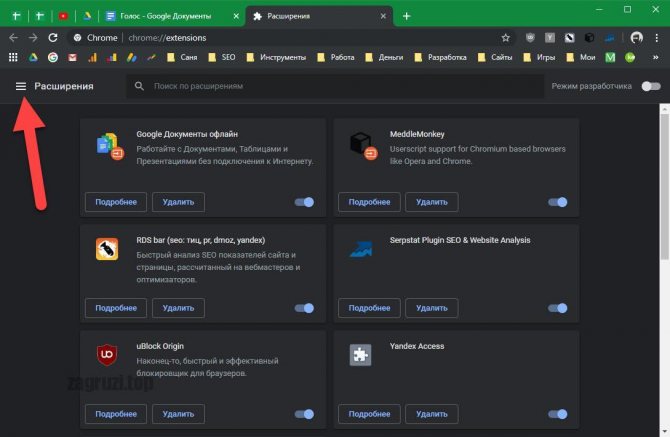Open the orange Google Analytics bookmark
Image resolution: width=670 pixels, height=437 pixels.
point(92,57)
